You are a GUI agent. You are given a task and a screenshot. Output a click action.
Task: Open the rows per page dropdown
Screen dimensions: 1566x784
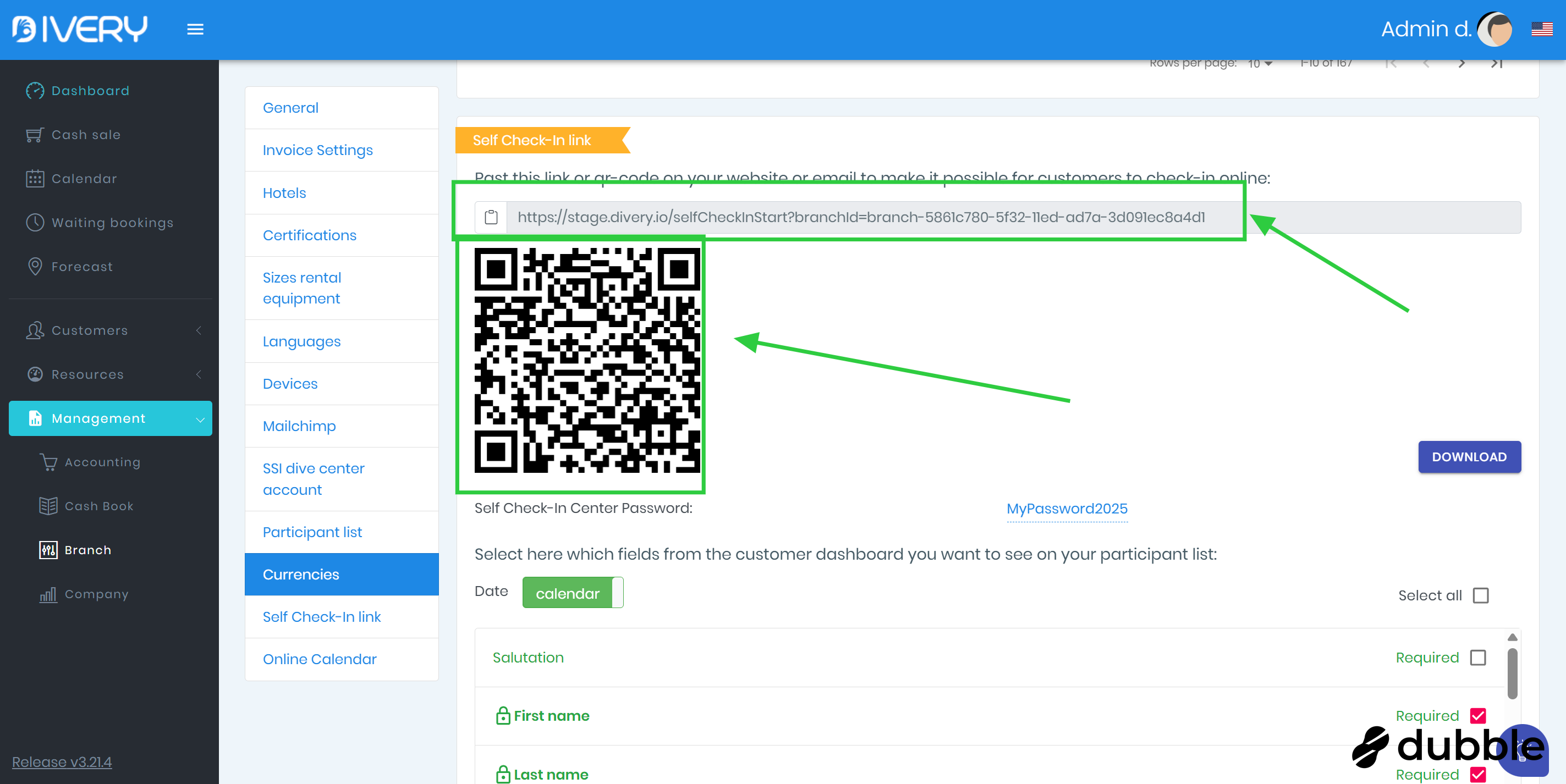tap(1260, 64)
